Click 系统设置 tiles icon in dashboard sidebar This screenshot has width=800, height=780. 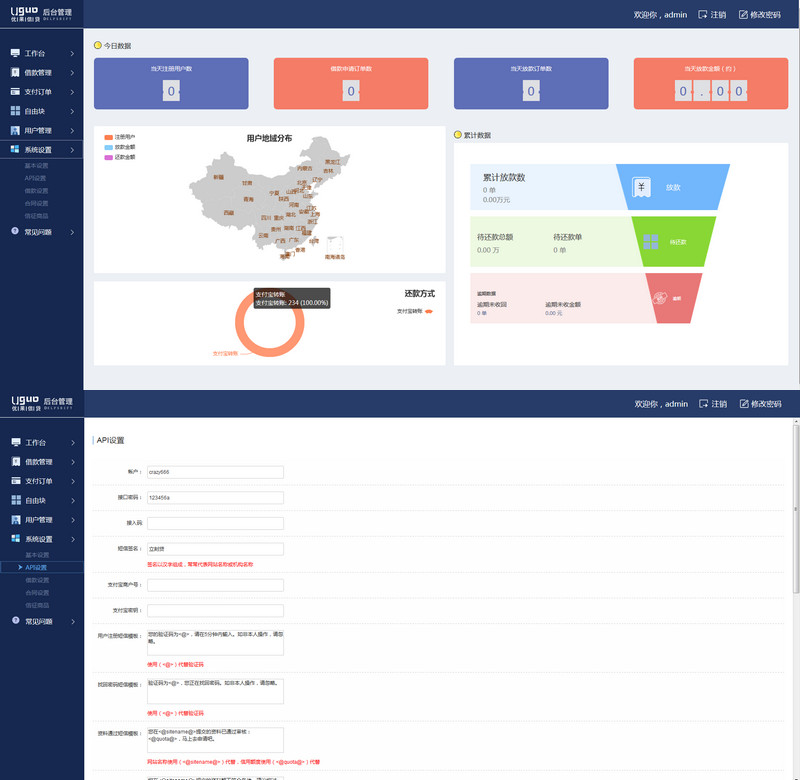(x=15, y=149)
